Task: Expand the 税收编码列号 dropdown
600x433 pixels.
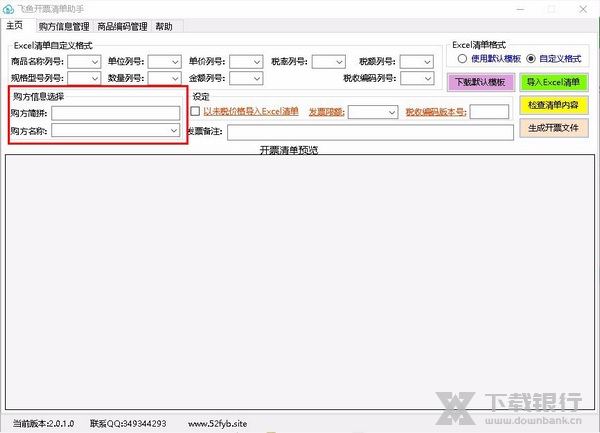Action: click(x=416, y=78)
